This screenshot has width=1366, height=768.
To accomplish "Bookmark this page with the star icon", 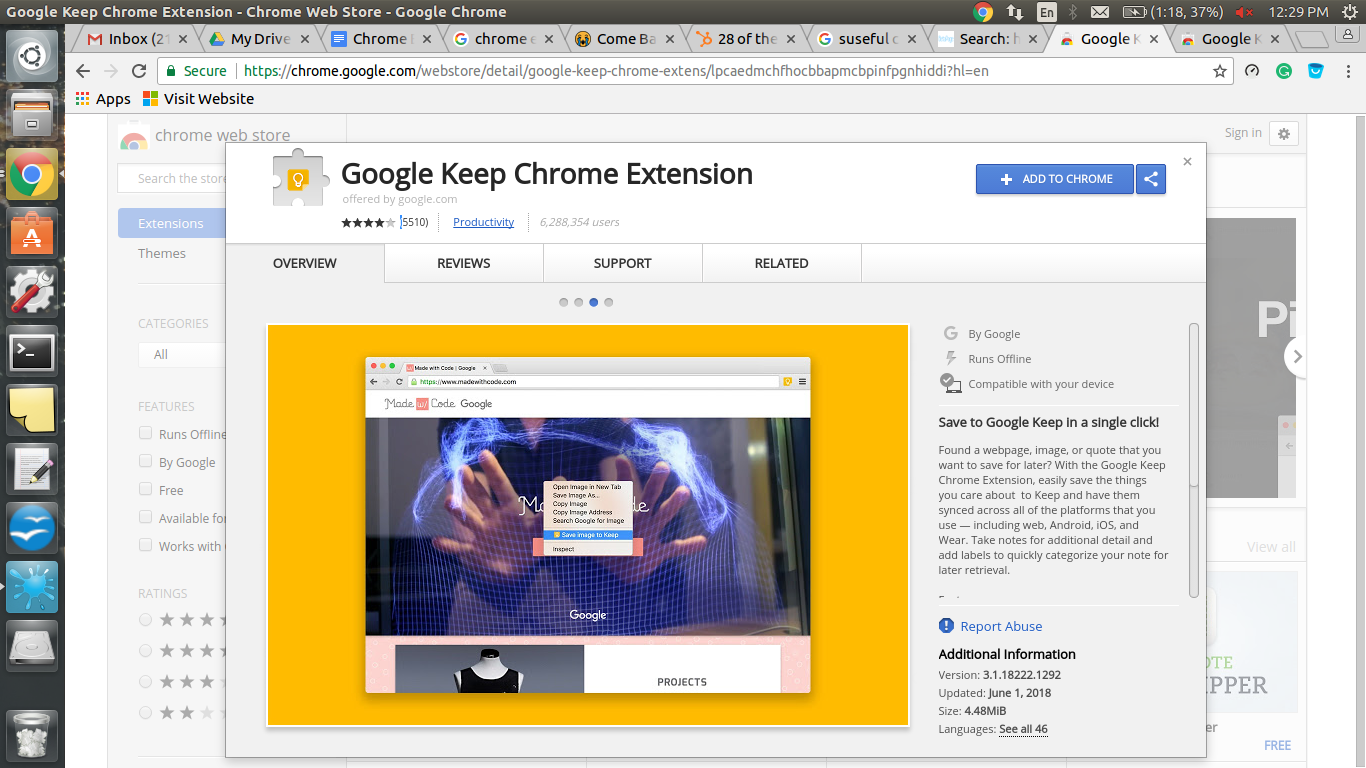I will 1221,71.
